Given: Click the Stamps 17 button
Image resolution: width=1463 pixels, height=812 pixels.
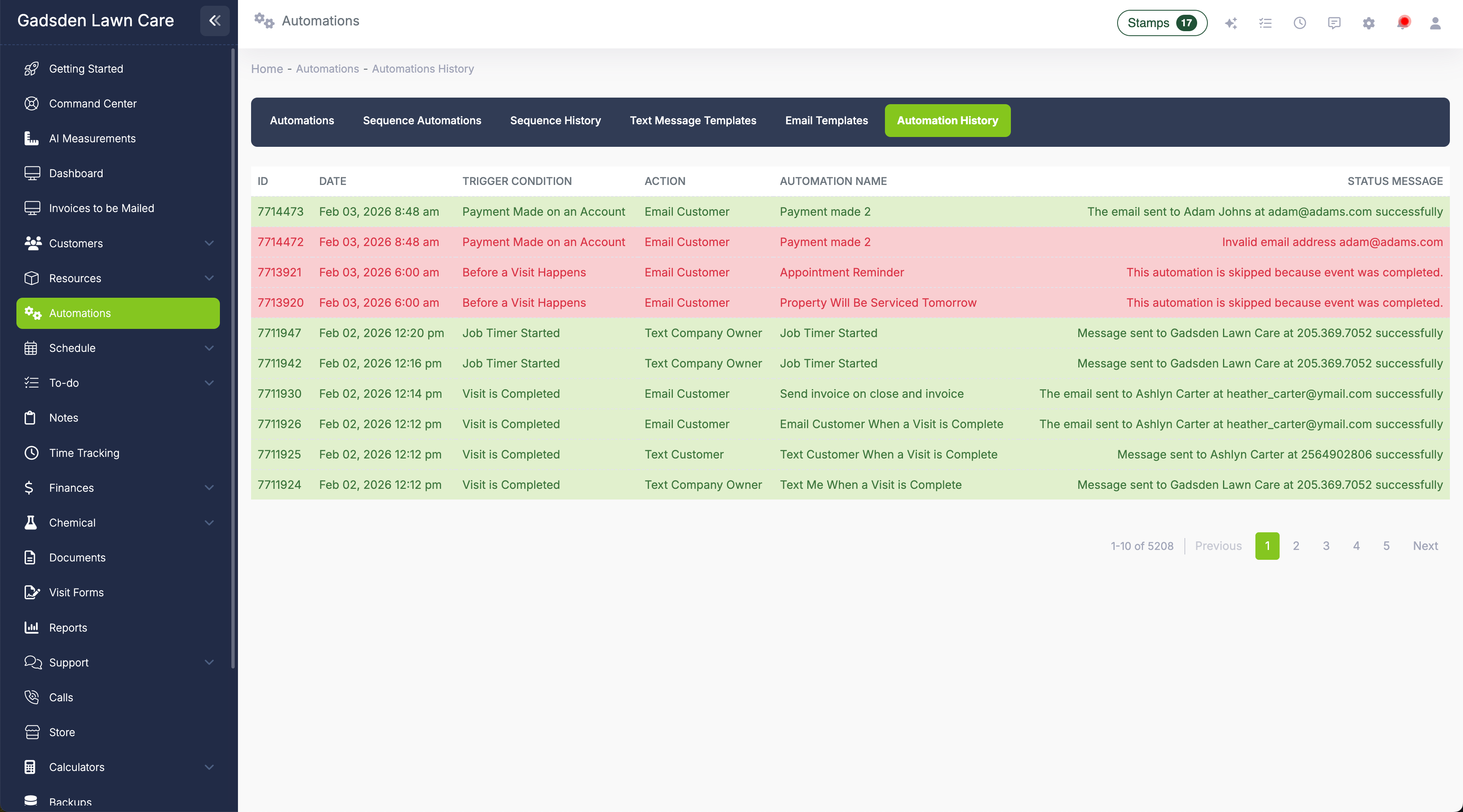Looking at the screenshot, I should tap(1161, 23).
